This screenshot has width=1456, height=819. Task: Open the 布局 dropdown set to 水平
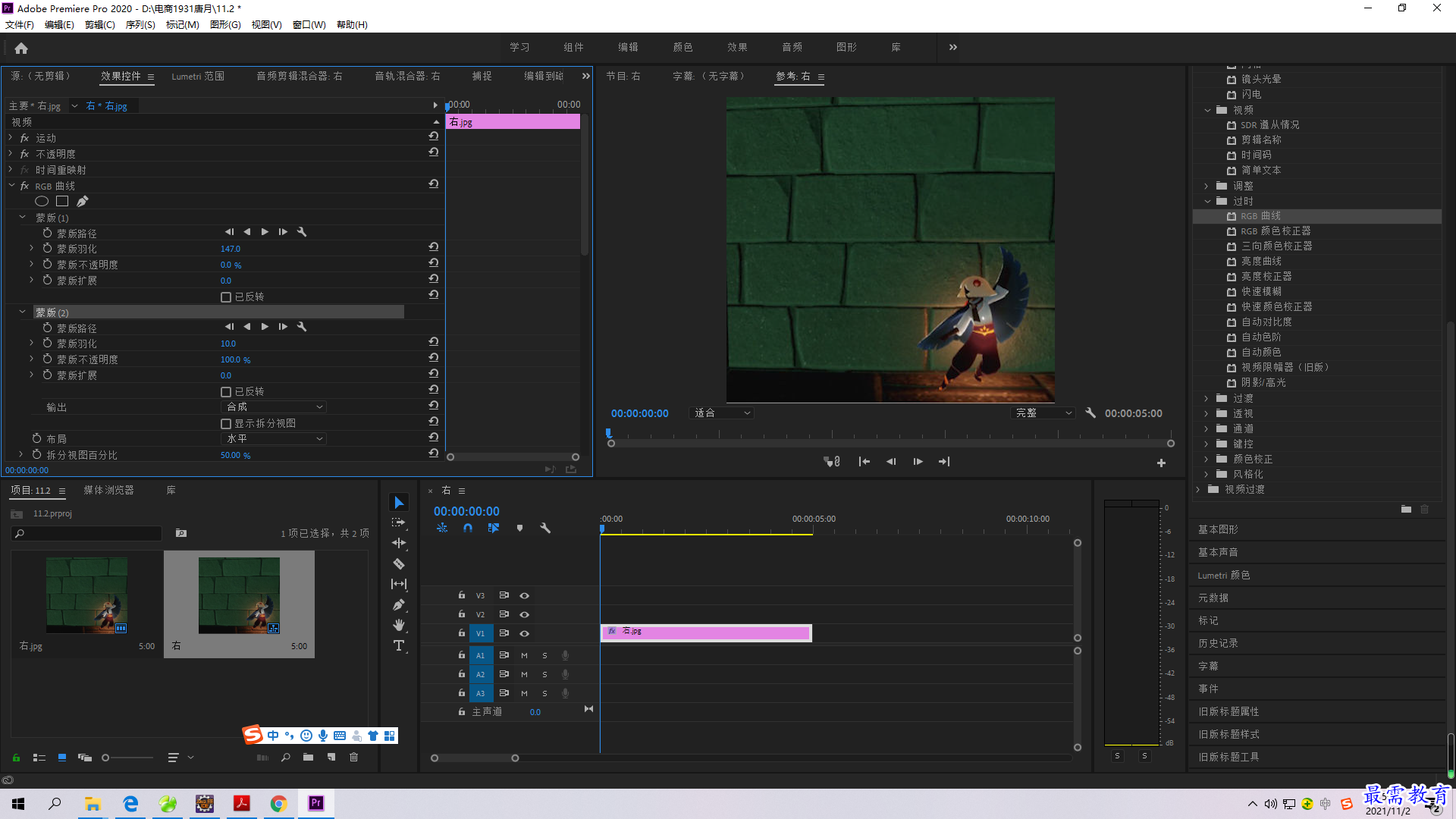(273, 439)
